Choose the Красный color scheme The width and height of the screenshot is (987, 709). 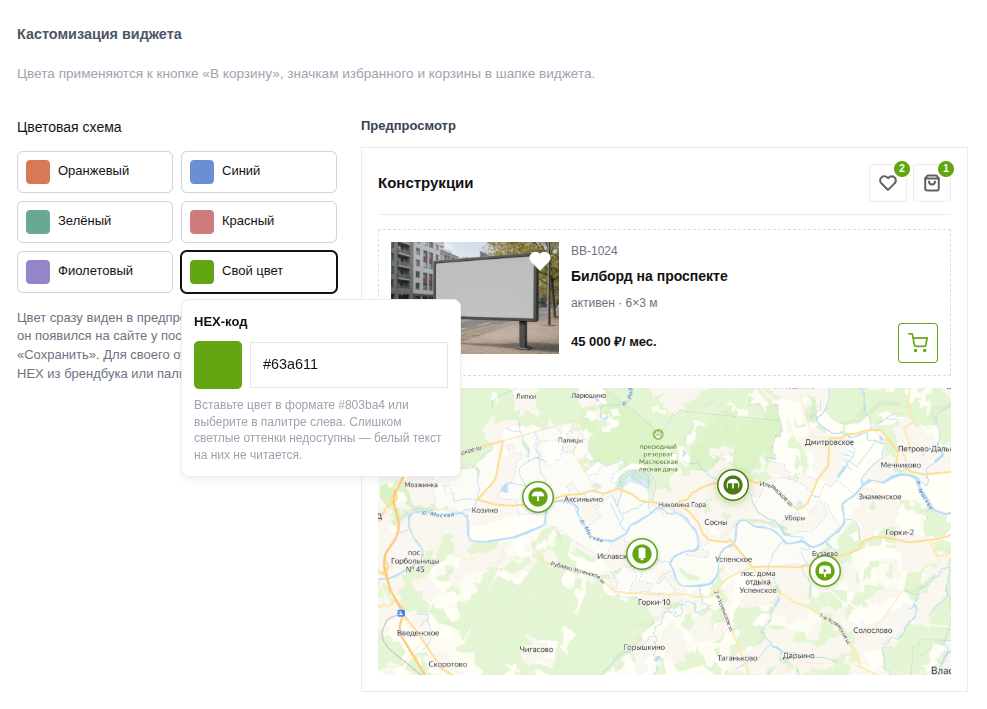[x=259, y=222]
